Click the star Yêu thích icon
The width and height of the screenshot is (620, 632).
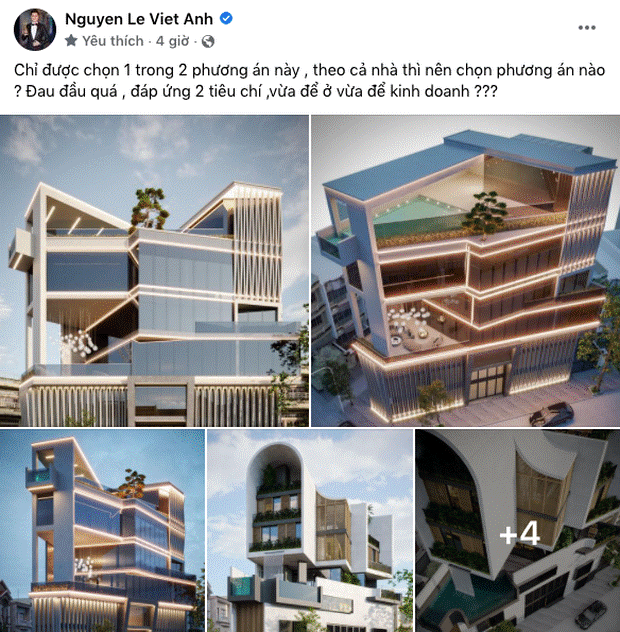(x=71, y=41)
